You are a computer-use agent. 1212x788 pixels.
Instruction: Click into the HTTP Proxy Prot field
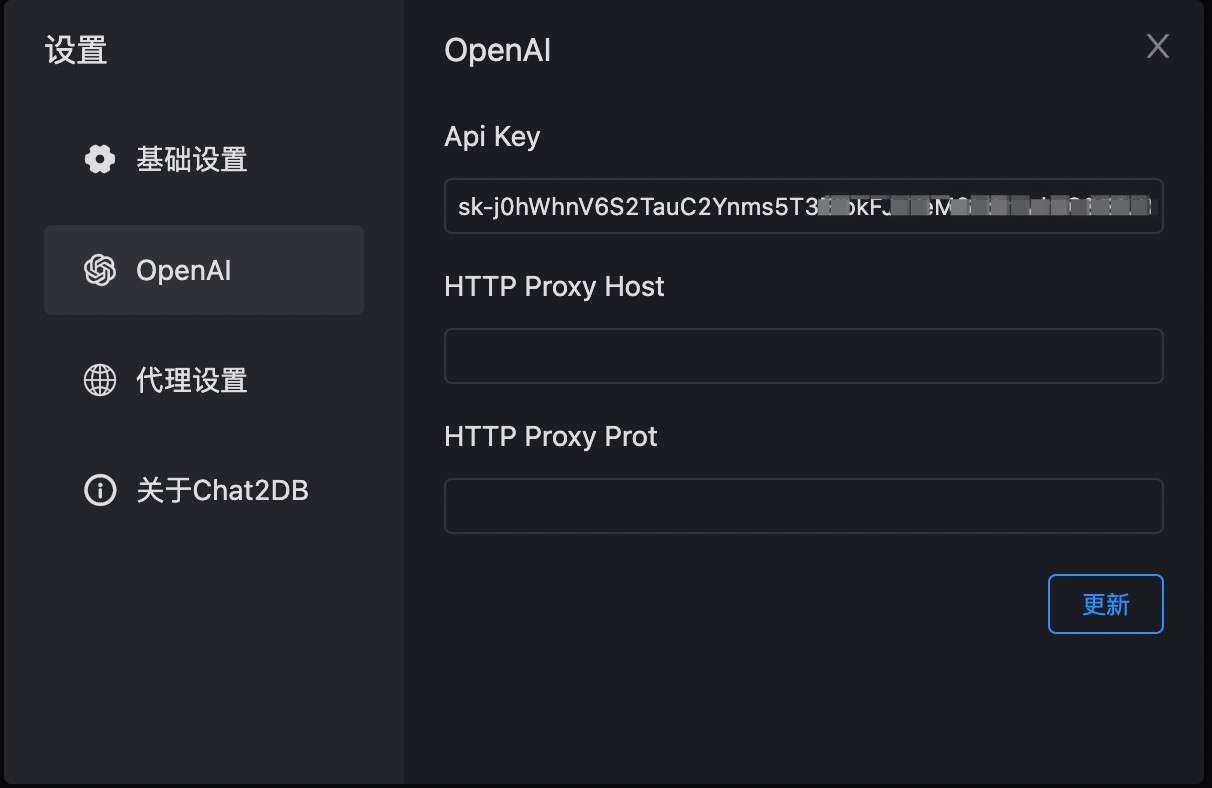(x=803, y=506)
